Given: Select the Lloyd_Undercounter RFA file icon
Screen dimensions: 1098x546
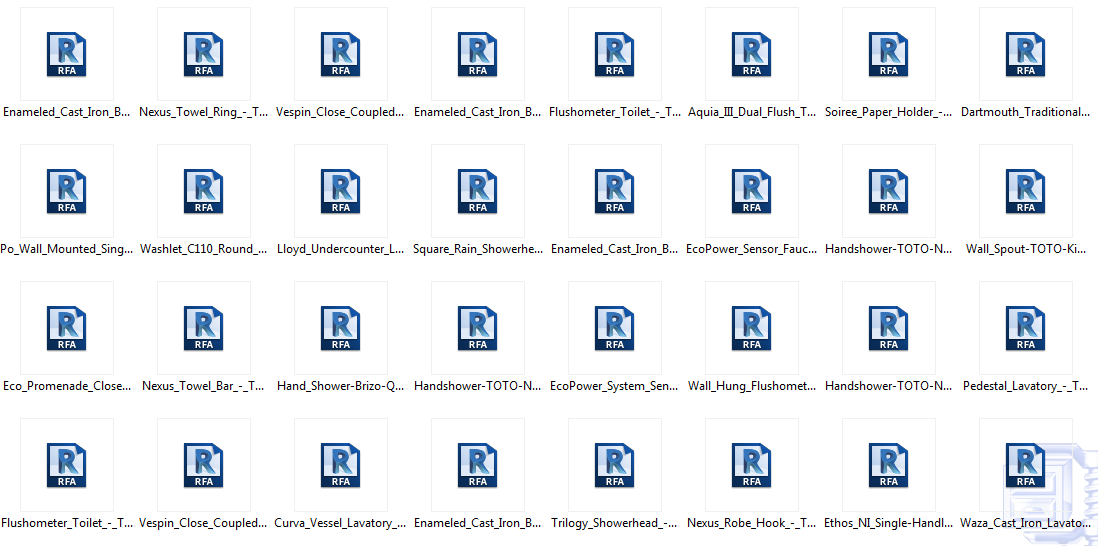Looking at the screenshot, I should click(340, 191).
